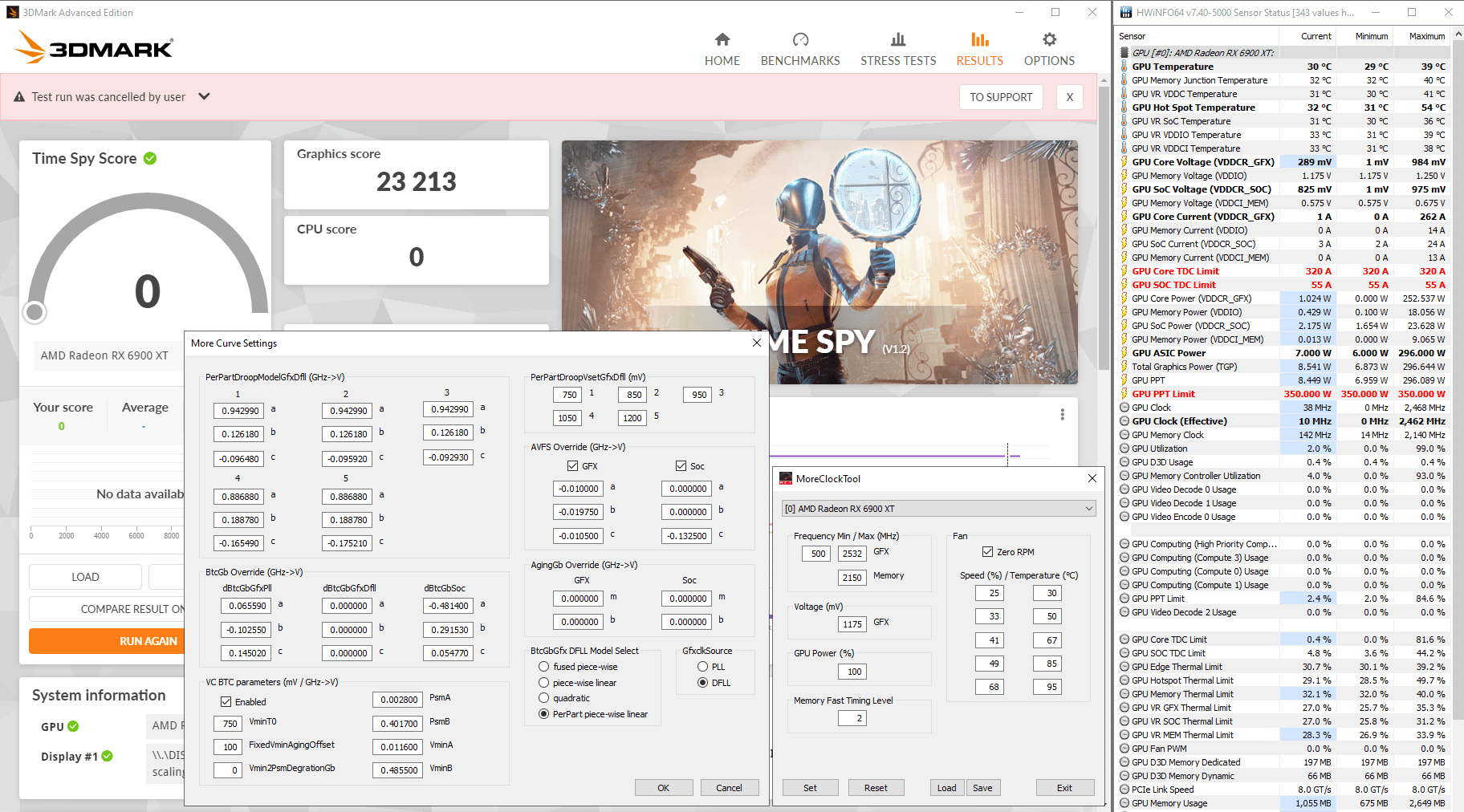Select PLL as GfxclkSource
This screenshot has height=812, width=1464.
click(x=702, y=666)
